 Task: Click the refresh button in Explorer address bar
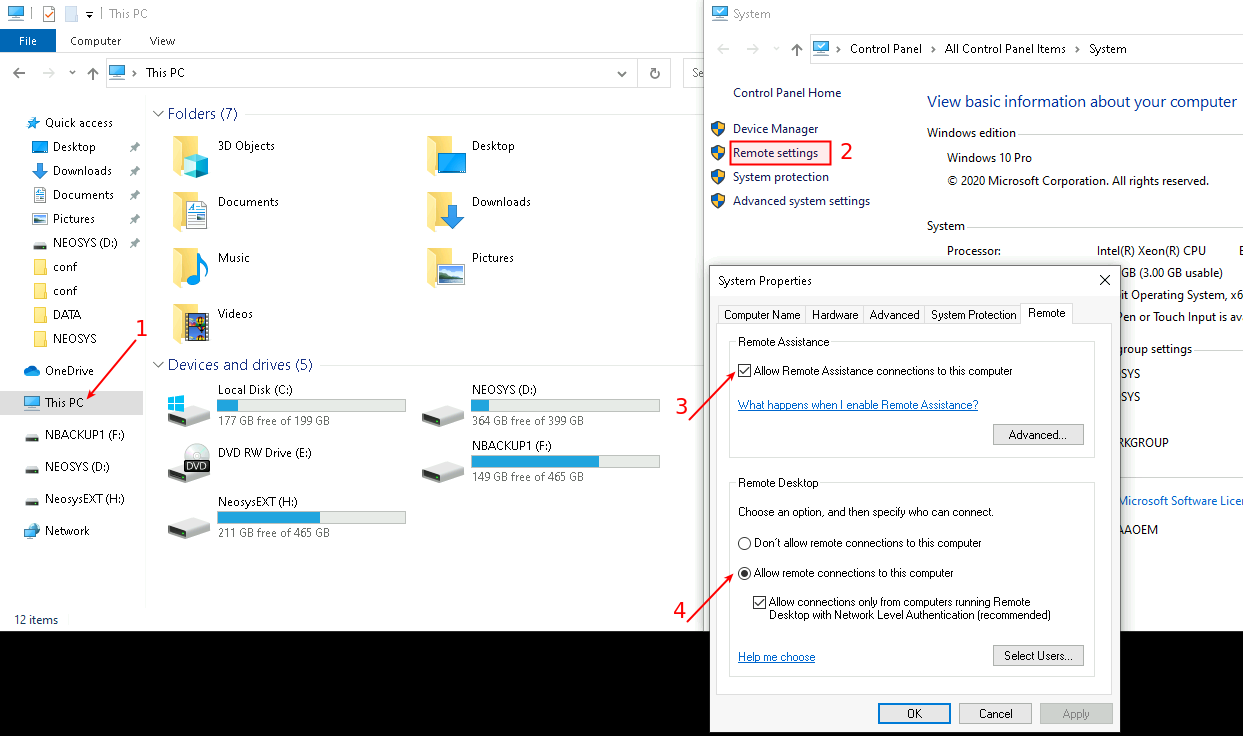tap(654, 73)
